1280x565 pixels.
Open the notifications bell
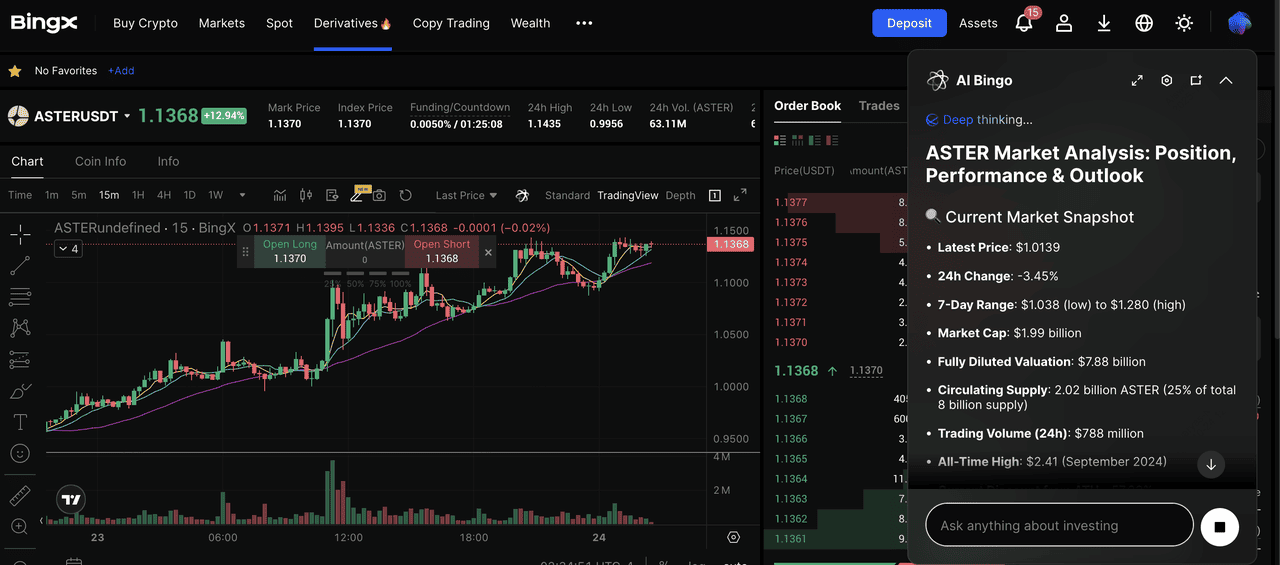coord(1024,23)
